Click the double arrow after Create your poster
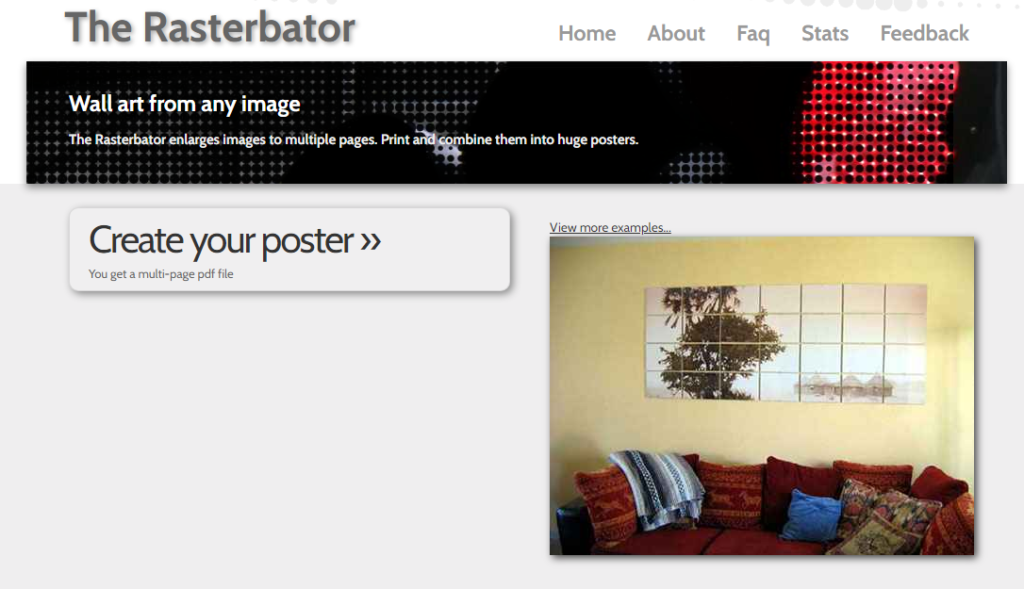 click(x=370, y=240)
